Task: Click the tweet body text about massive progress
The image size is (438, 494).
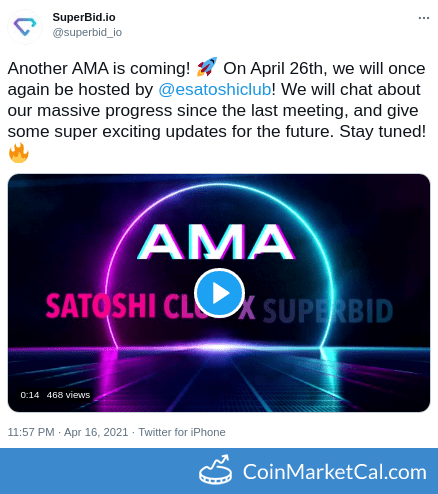Action: tap(213, 110)
